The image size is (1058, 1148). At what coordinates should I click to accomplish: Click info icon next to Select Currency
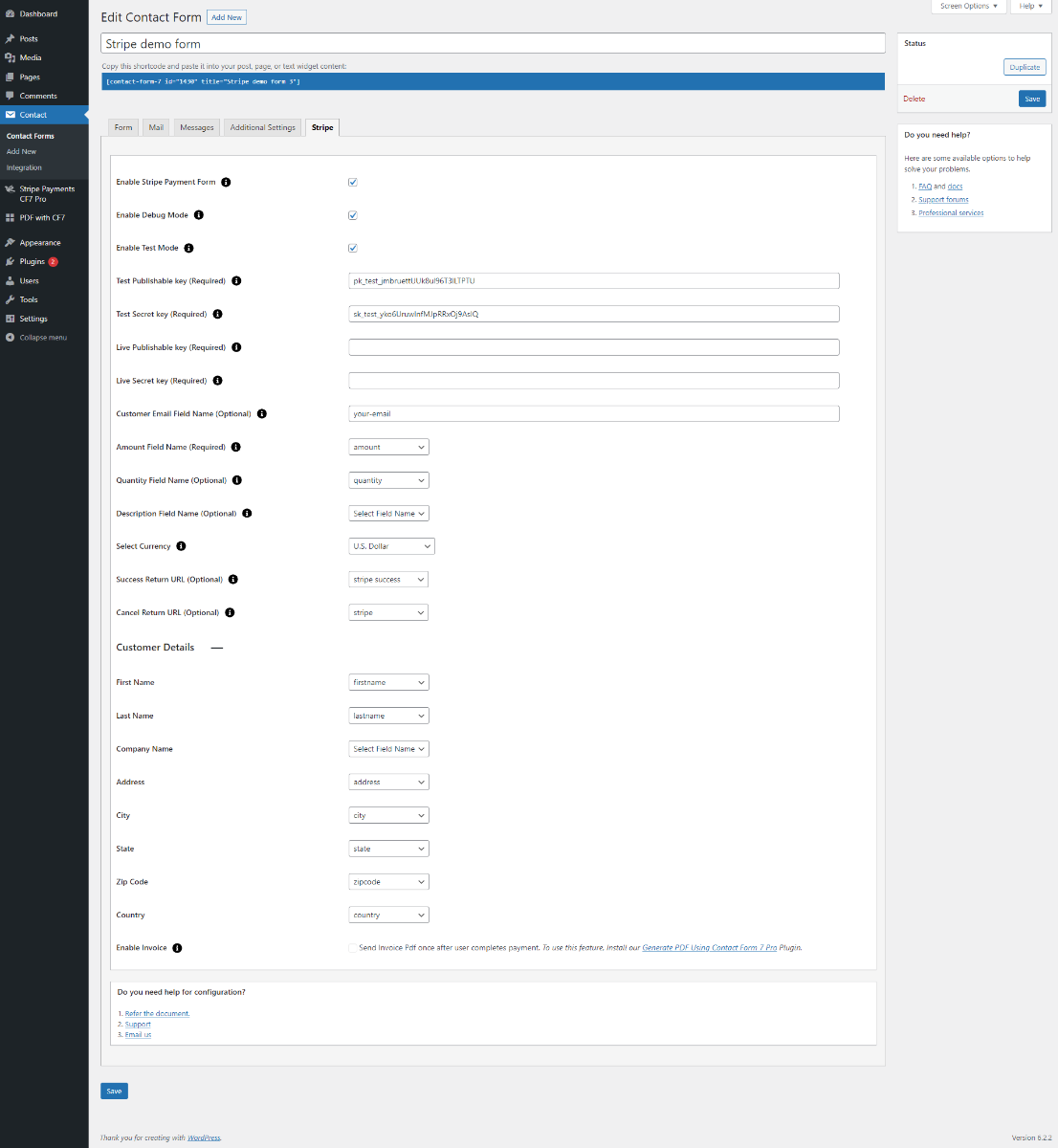181,546
